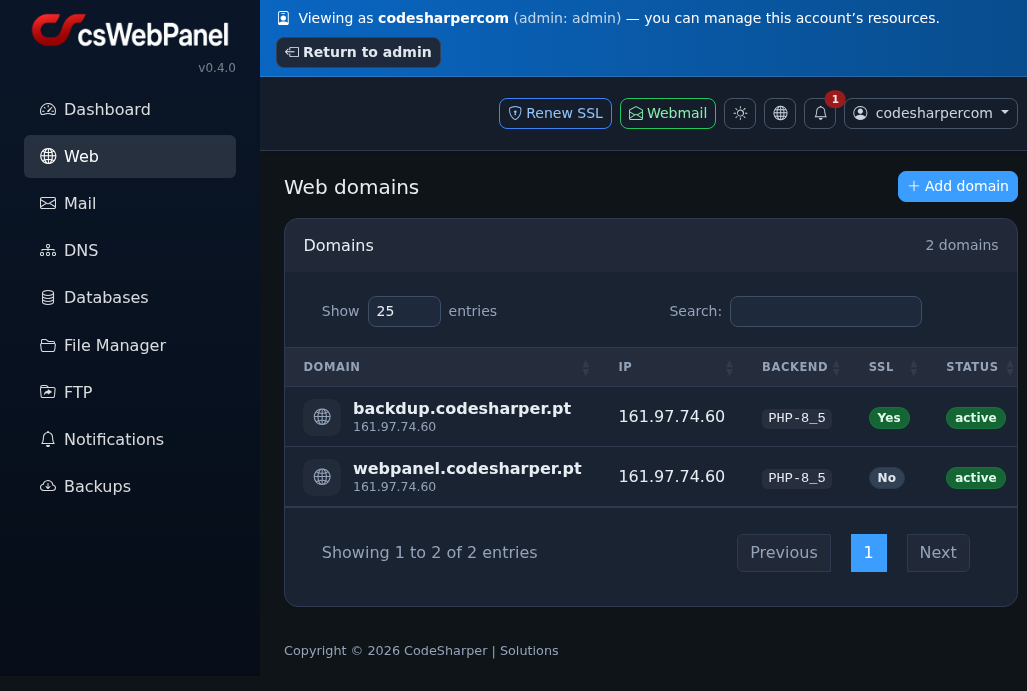
Task: Open the language globe selector
Action: pyautogui.click(x=780, y=113)
